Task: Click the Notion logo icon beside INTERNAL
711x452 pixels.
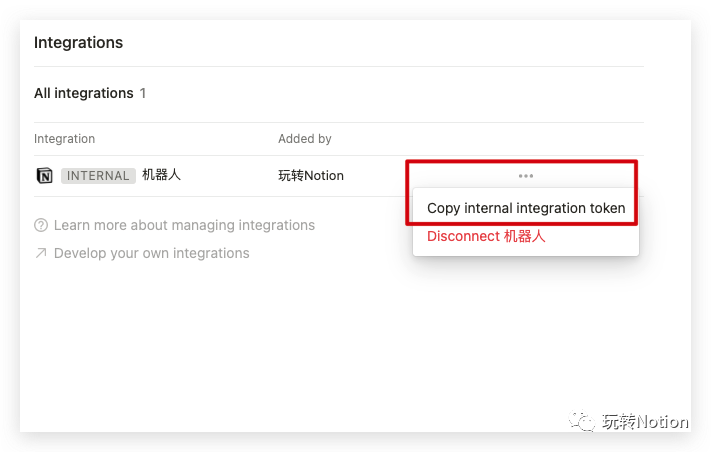Action: click(x=44, y=176)
